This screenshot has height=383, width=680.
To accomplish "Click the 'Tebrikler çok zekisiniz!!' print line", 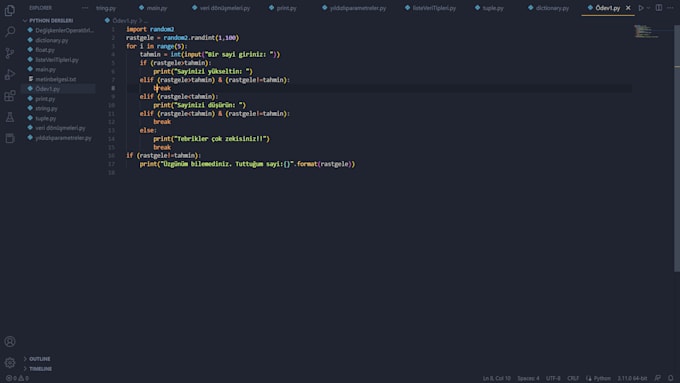I will pyautogui.click(x=211, y=139).
